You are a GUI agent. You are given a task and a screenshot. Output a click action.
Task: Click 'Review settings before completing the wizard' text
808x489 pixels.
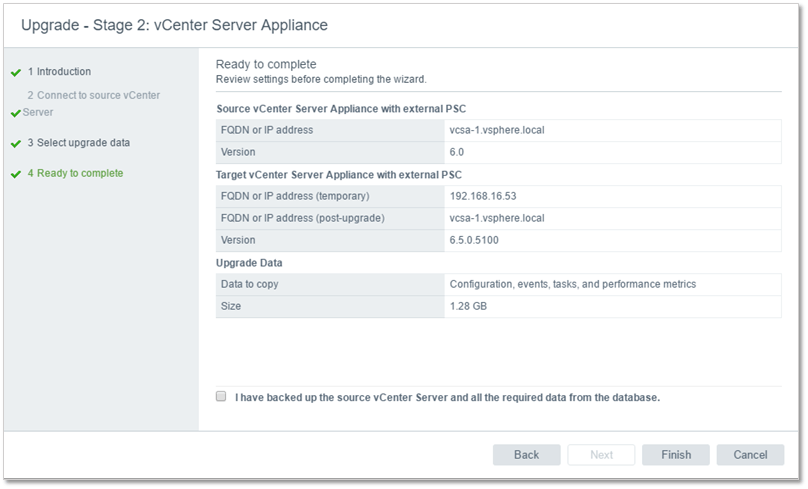321,79
